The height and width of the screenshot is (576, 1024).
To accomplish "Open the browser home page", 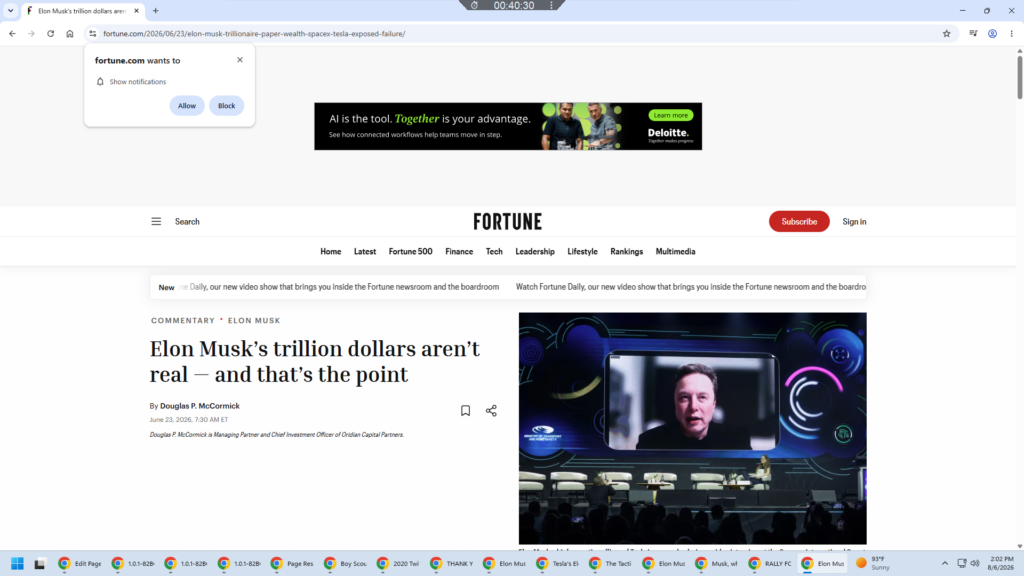I will tap(70, 33).
